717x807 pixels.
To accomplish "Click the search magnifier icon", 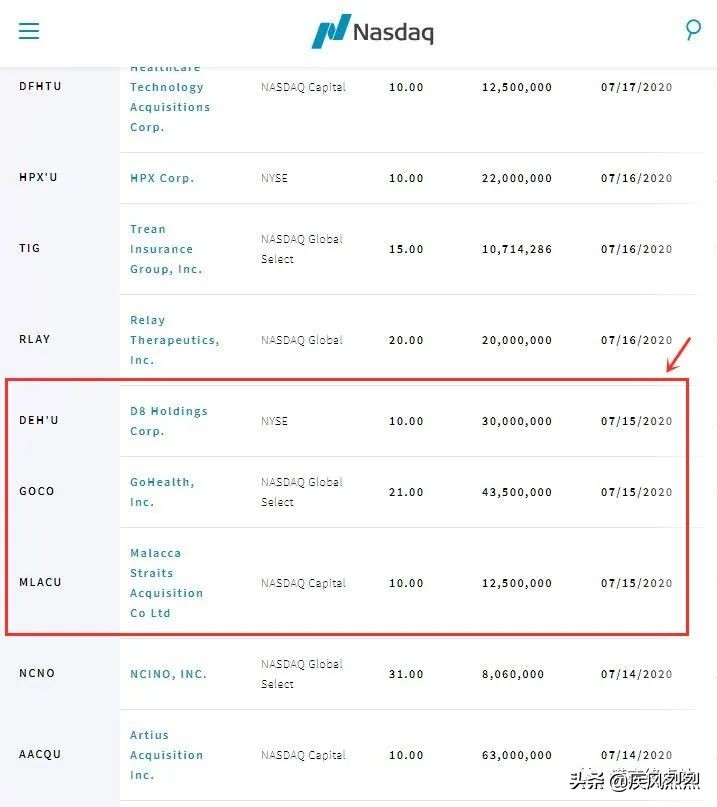I will click(x=693, y=30).
